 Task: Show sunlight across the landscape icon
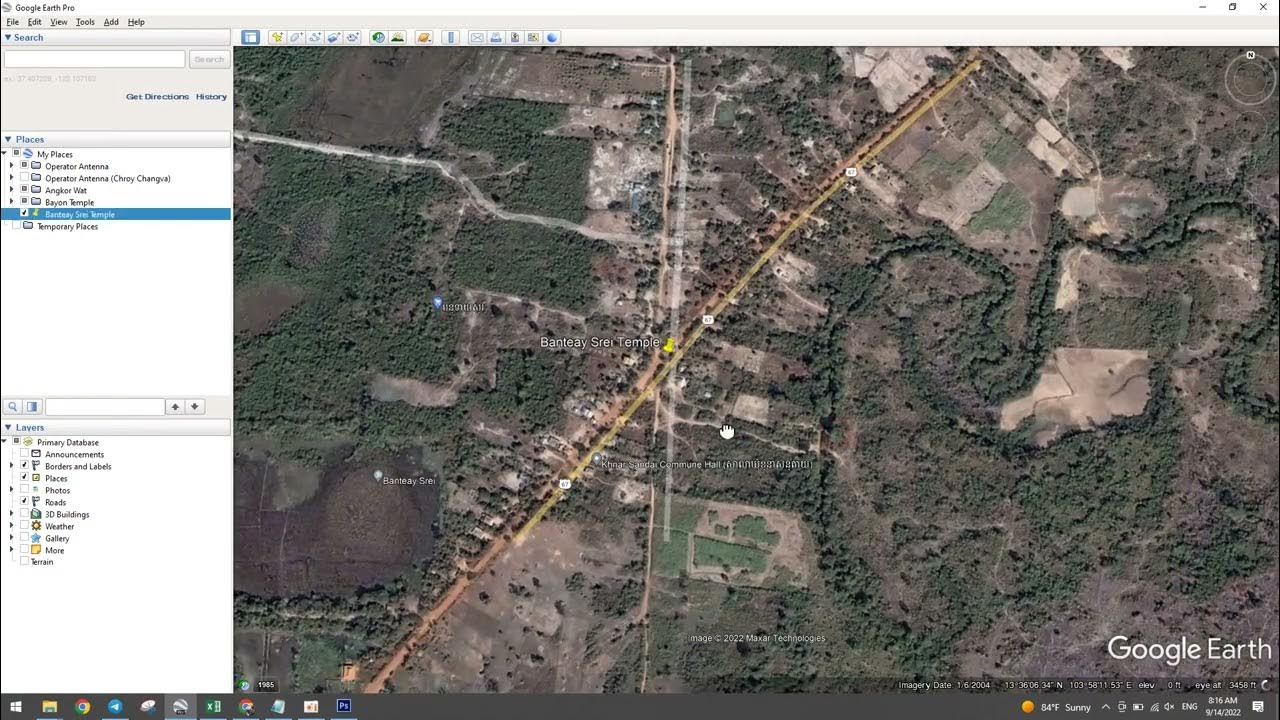[397, 37]
